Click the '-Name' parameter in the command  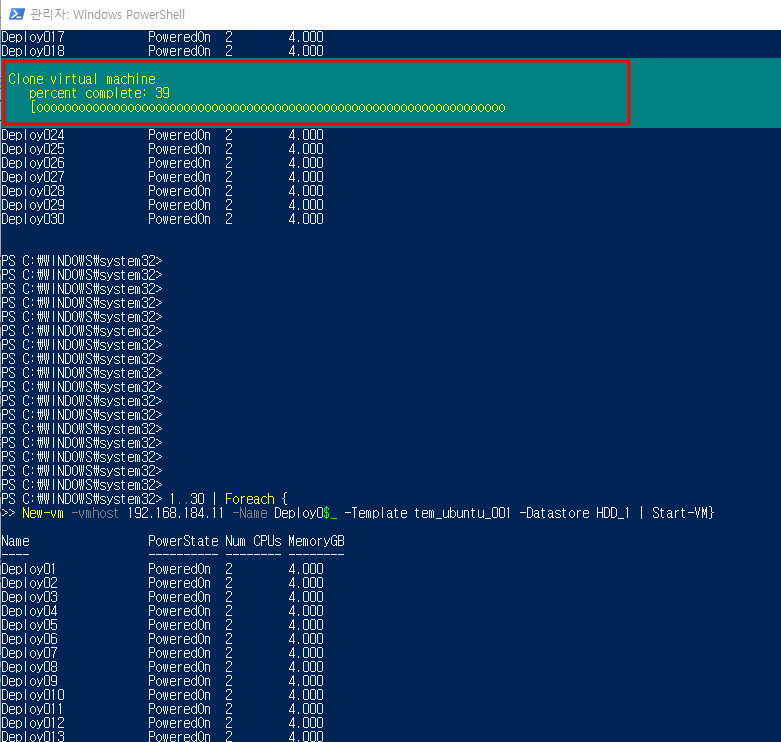pyautogui.click(x=250, y=513)
